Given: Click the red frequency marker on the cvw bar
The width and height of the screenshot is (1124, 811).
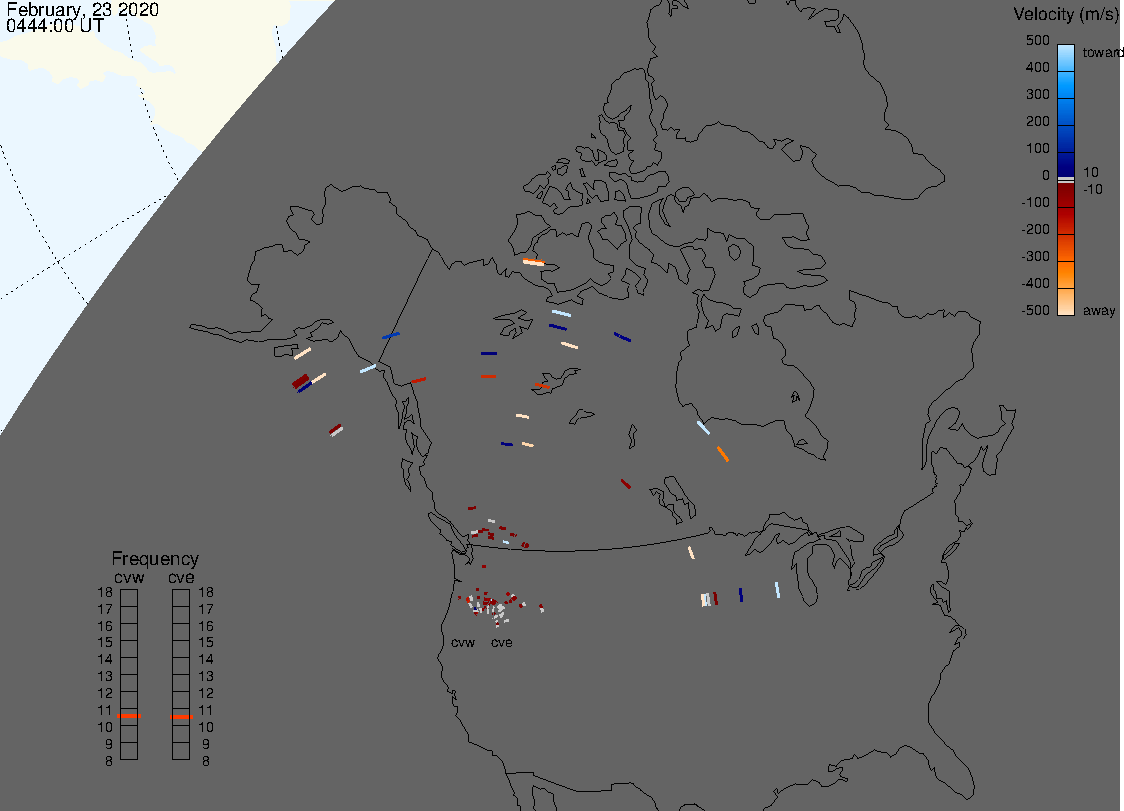Looking at the screenshot, I should pos(129,716).
